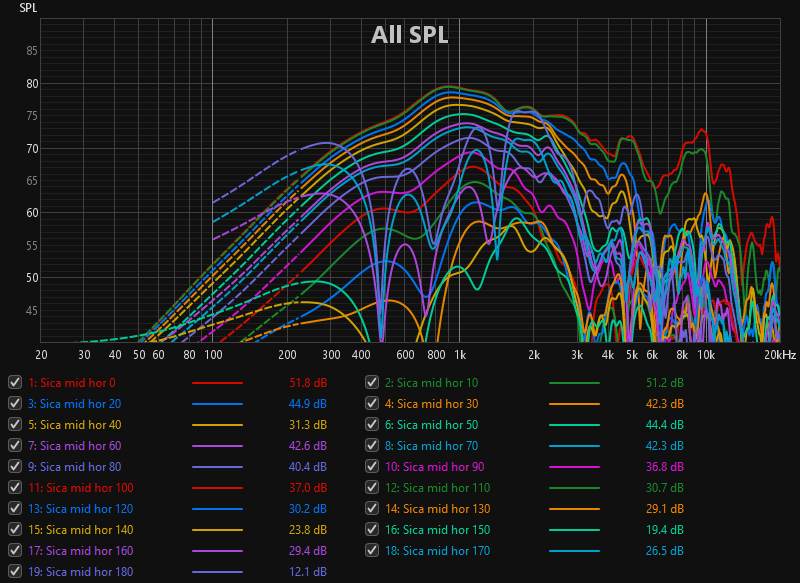Uncheck the Sica mid hor 0 checkbox
Screen dimensions: 800x583
[x=15, y=382]
